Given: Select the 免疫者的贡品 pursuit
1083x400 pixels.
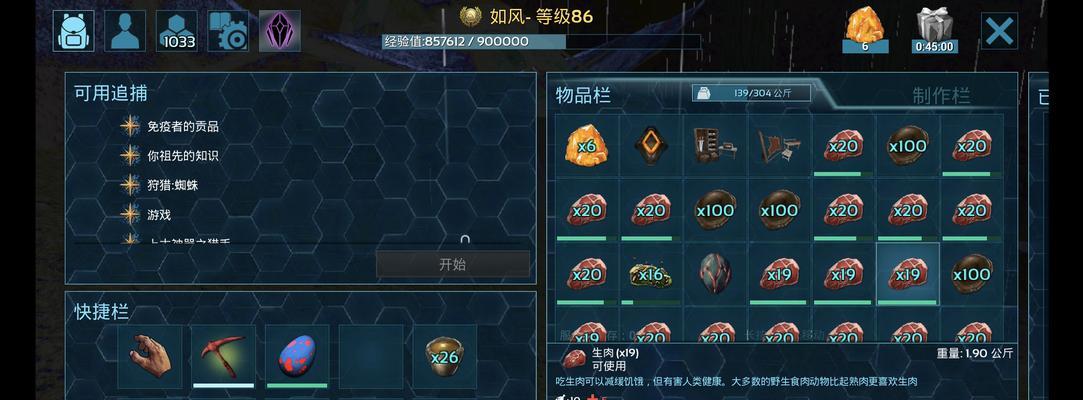Looking at the screenshot, I should (x=183, y=126).
